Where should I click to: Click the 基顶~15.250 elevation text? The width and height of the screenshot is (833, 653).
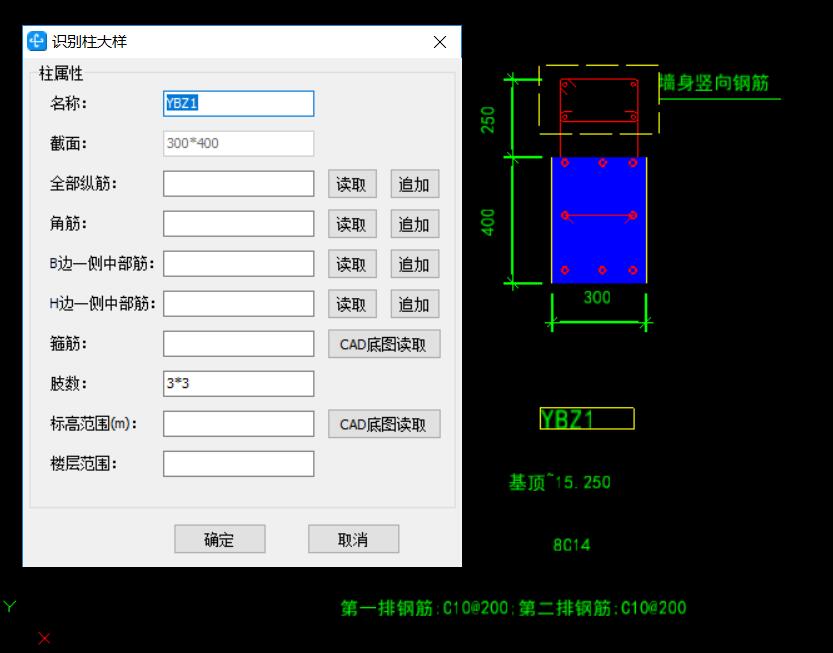(x=559, y=482)
